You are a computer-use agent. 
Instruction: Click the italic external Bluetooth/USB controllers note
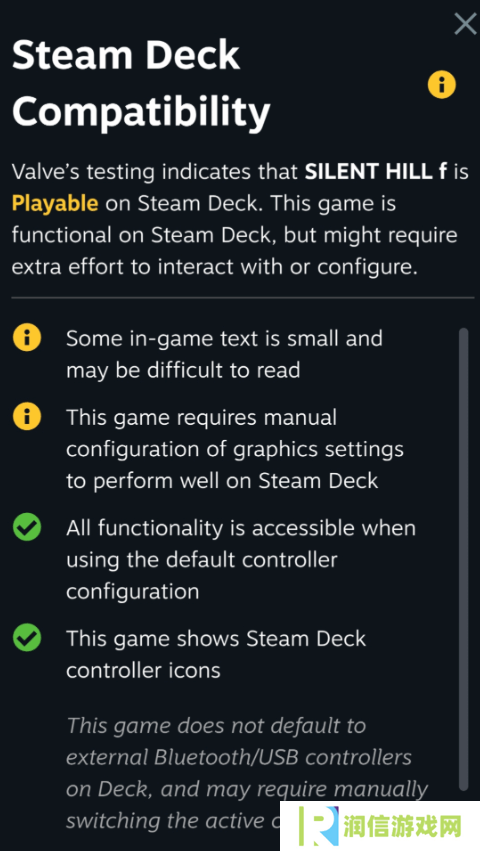pos(247,773)
